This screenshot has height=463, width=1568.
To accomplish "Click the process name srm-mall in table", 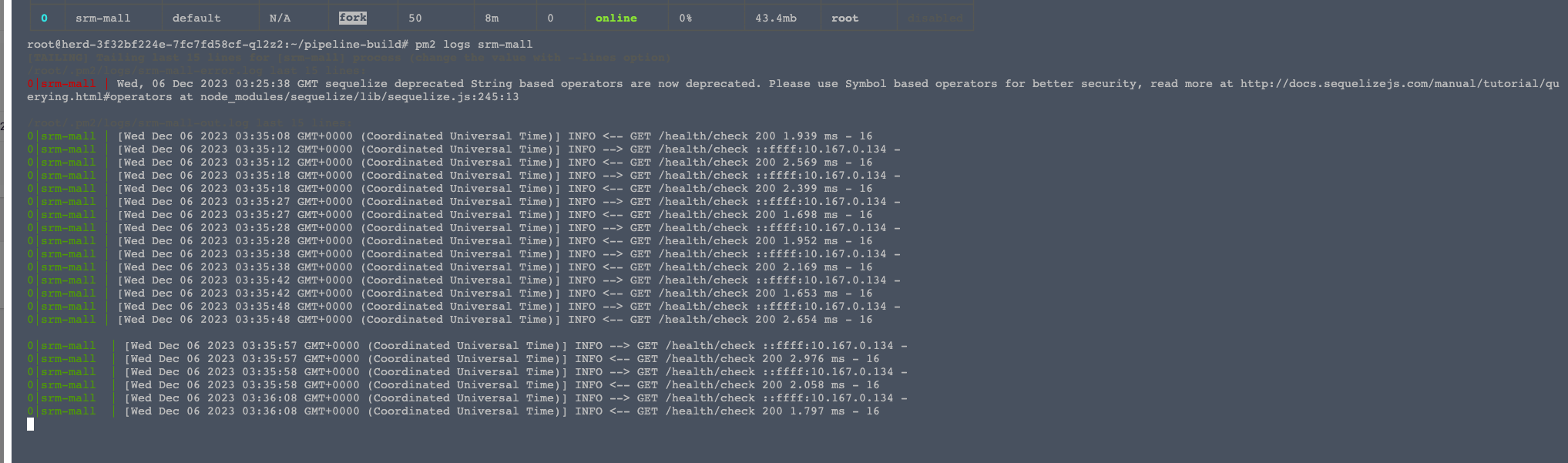I will (x=102, y=18).
